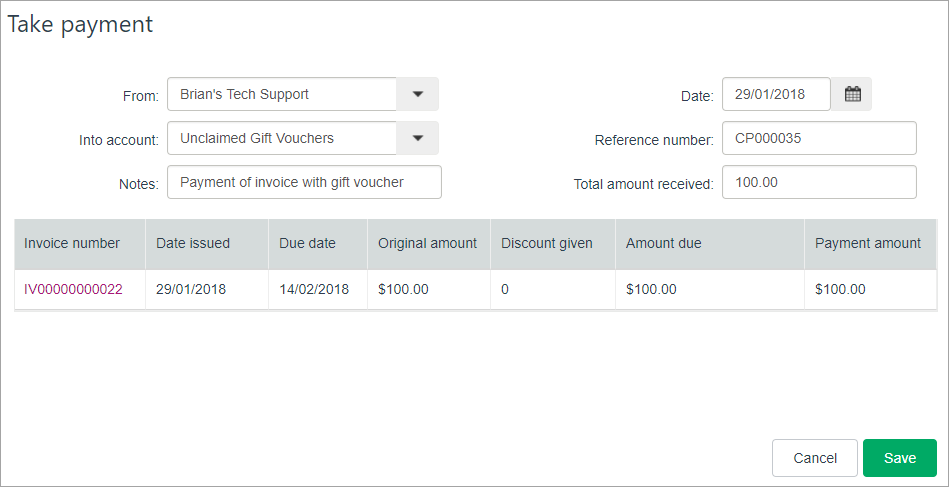The height and width of the screenshot is (487, 949).
Task: Click the Reference number field CP000035
Action: click(819, 139)
